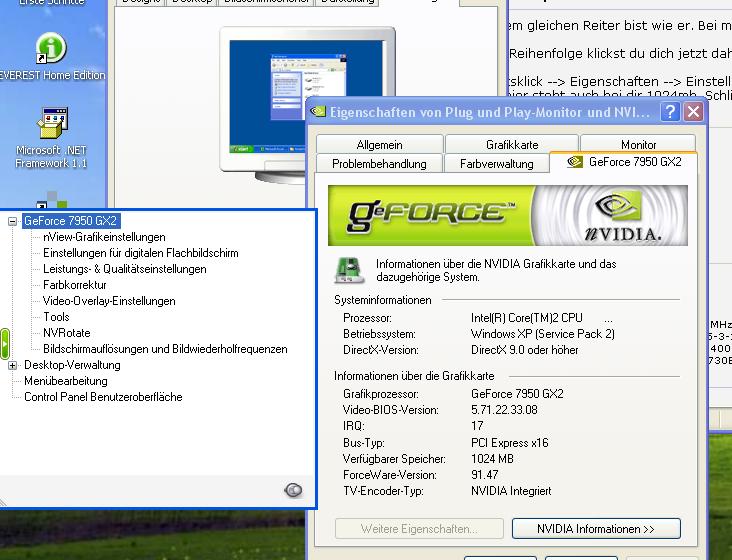Click the PCI Express x16 bus type value

(509, 442)
